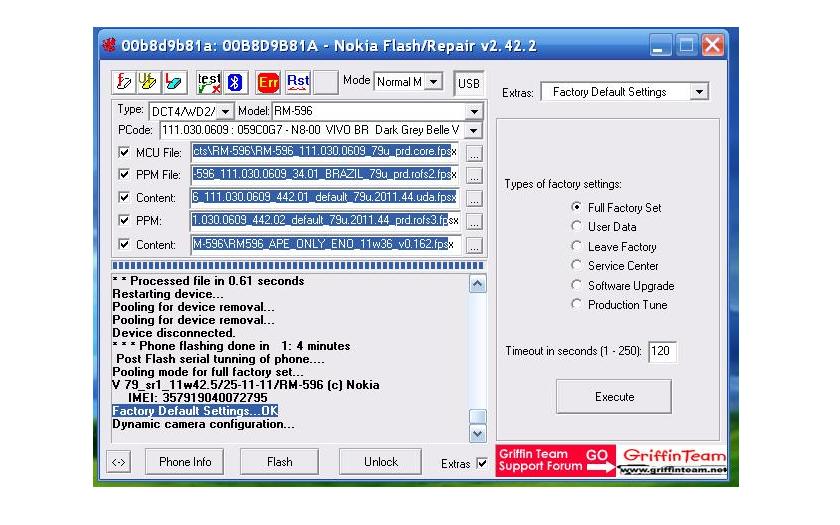
Task: Select the Software Upgrade radio button
Action: (576, 285)
